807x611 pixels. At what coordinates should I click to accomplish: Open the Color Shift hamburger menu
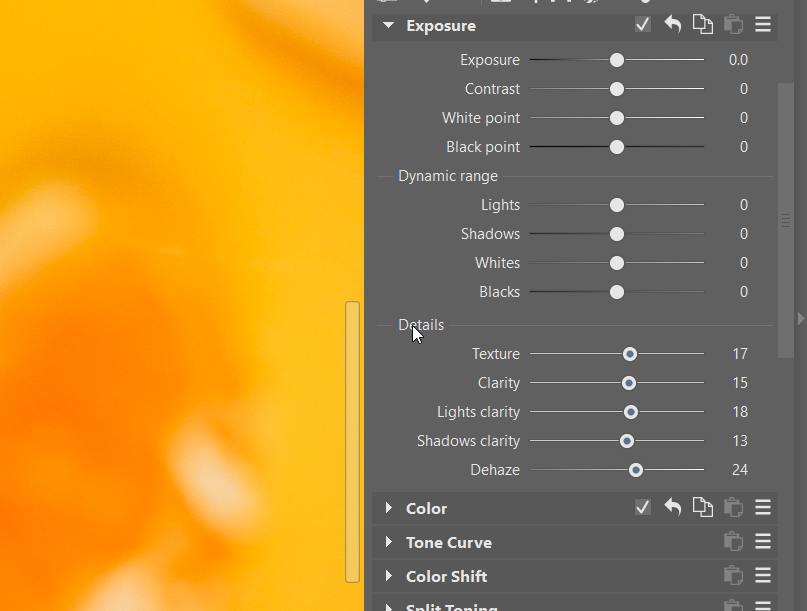point(763,576)
